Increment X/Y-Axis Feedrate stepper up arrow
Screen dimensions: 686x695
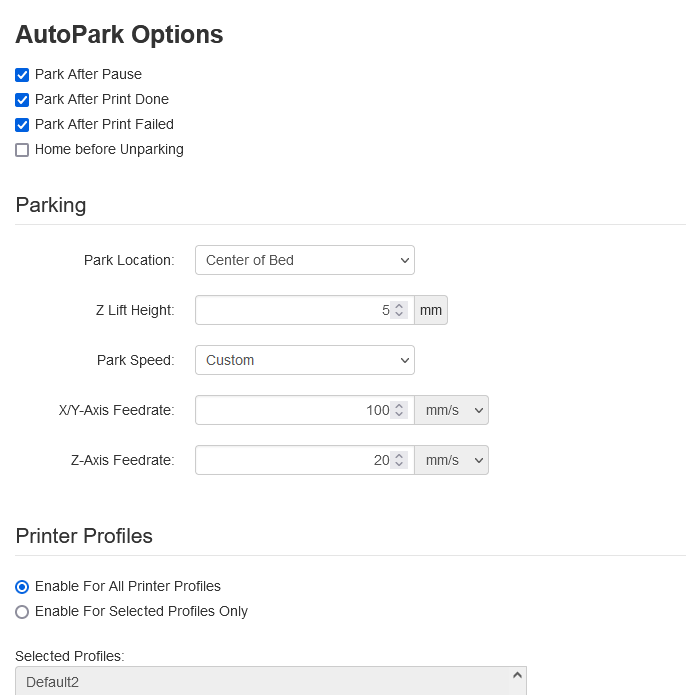[399, 406]
